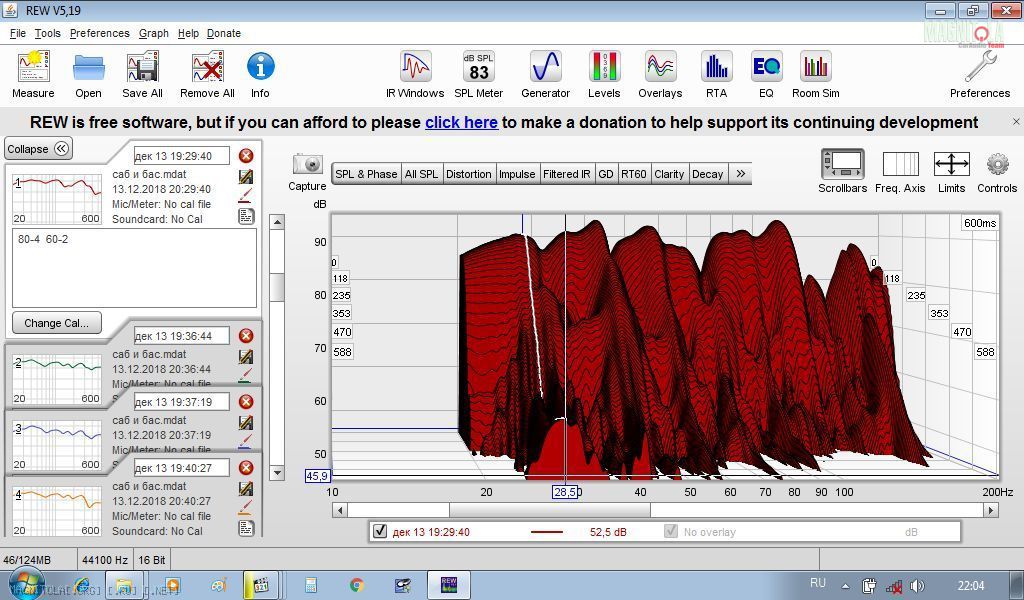The width and height of the screenshot is (1024, 600).
Task: Remove measurement дек 13 19:40:27
Action: coord(246,467)
